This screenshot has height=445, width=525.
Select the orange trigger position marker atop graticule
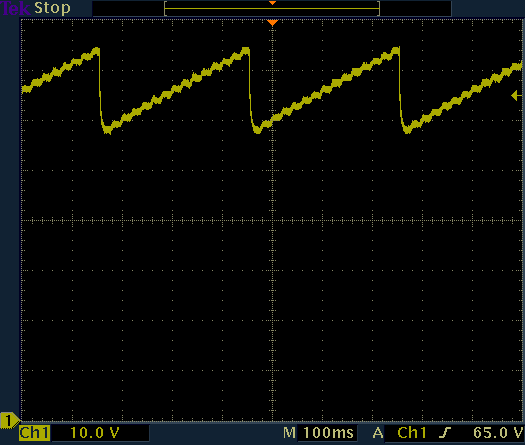point(273,23)
